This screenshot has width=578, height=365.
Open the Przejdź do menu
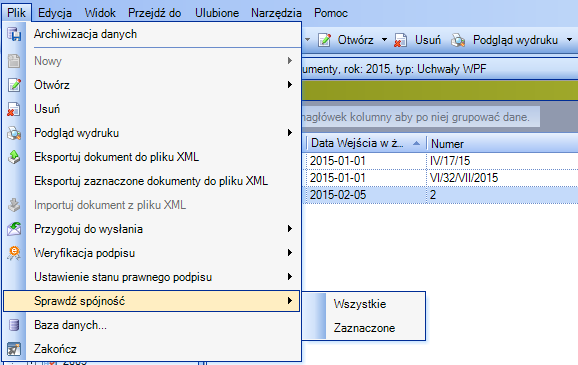coord(154,13)
